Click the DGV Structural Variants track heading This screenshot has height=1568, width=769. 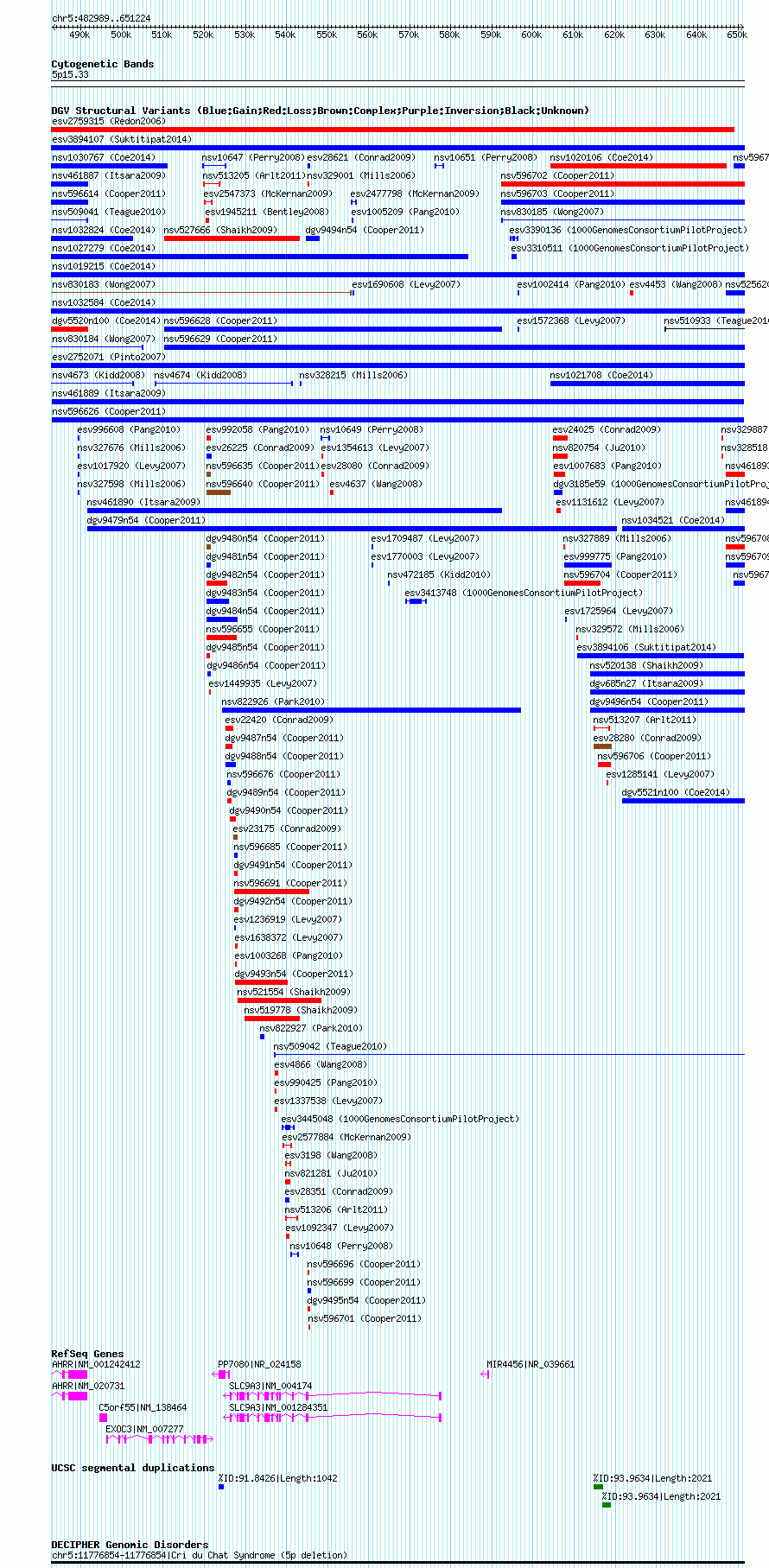click(x=320, y=111)
